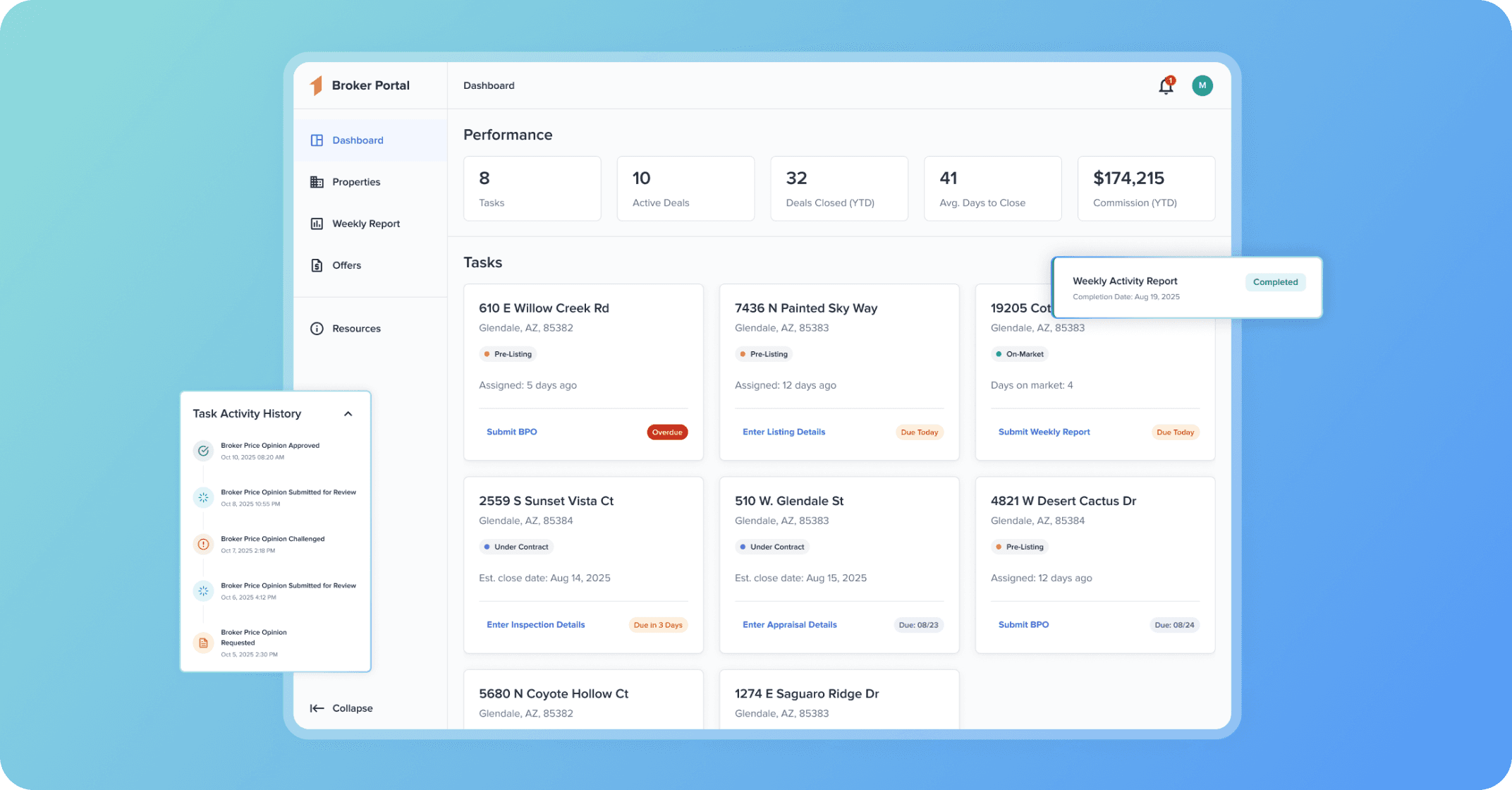Screen dimensions: 1512x790
Task: Click the Broker Portal logo icon
Action: [317, 85]
